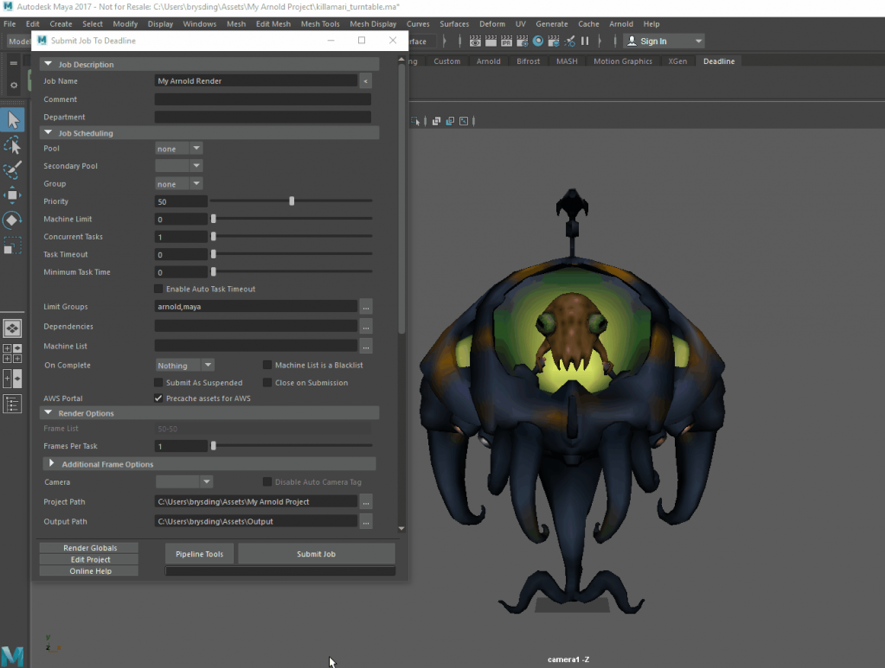The image size is (885, 668).
Task: Open the Arnold menu
Action: pyautogui.click(x=620, y=24)
